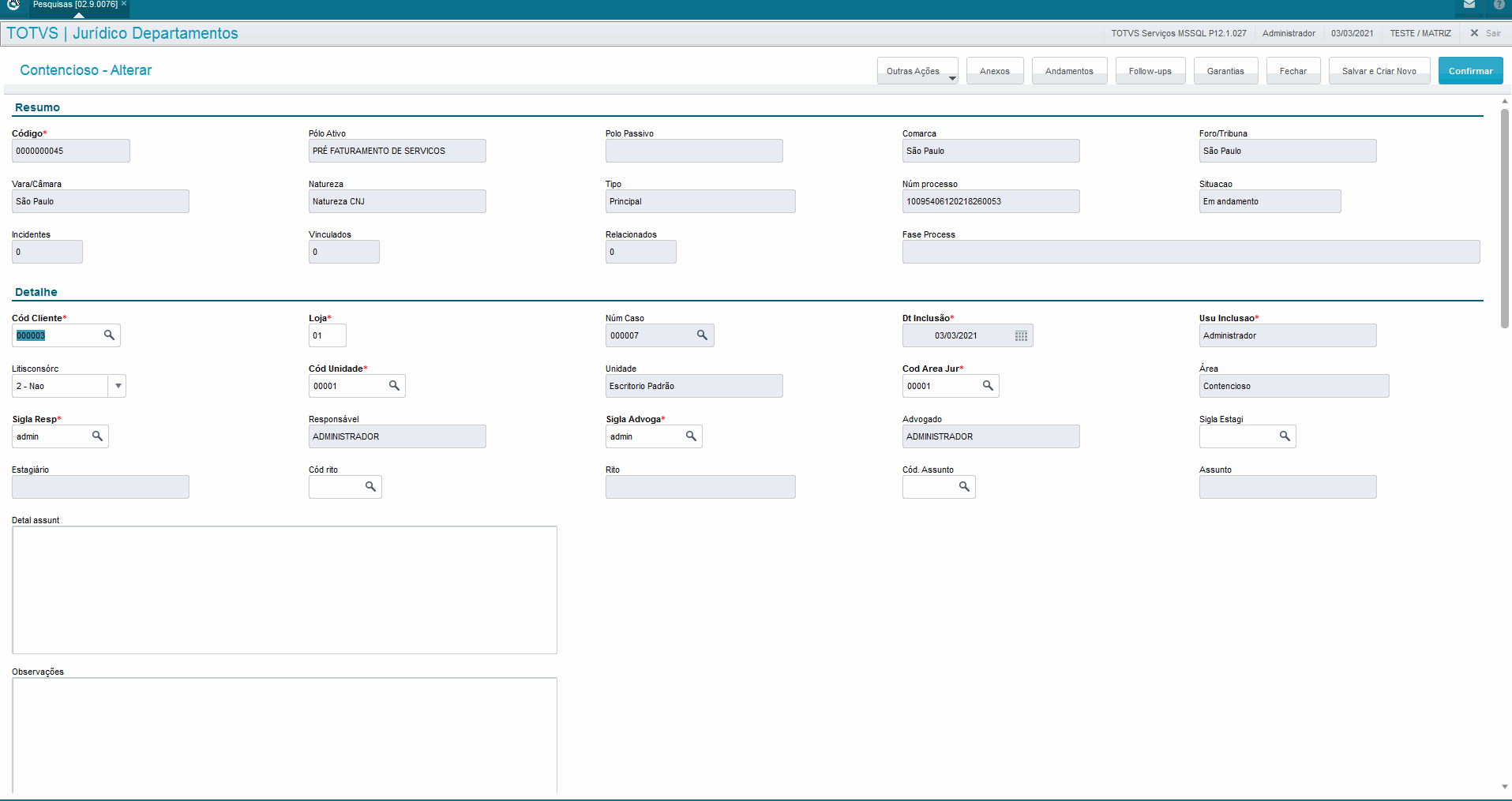
Task: Click the Área value Contencioso
Action: click(x=1294, y=386)
